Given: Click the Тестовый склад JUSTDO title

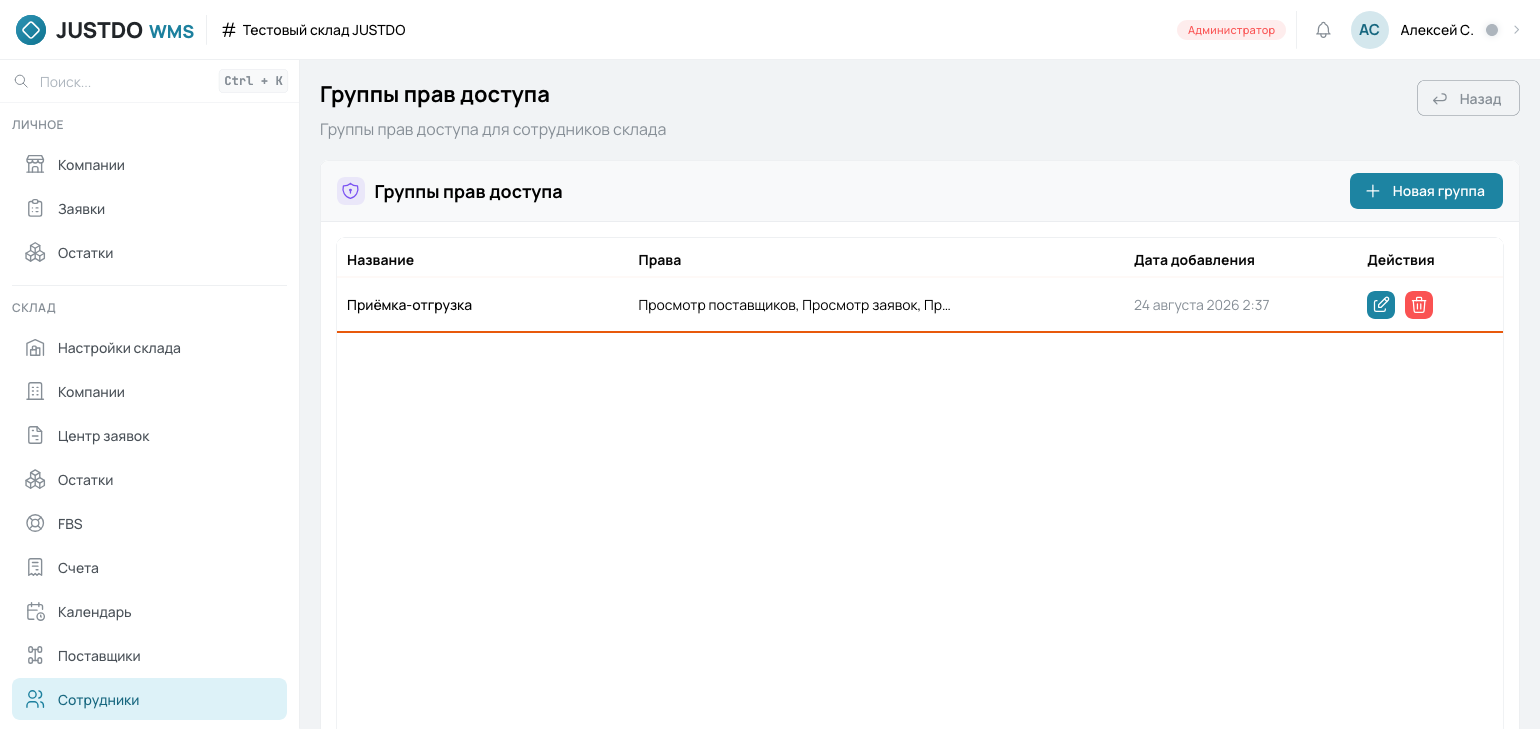Looking at the screenshot, I should coord(324,30).
